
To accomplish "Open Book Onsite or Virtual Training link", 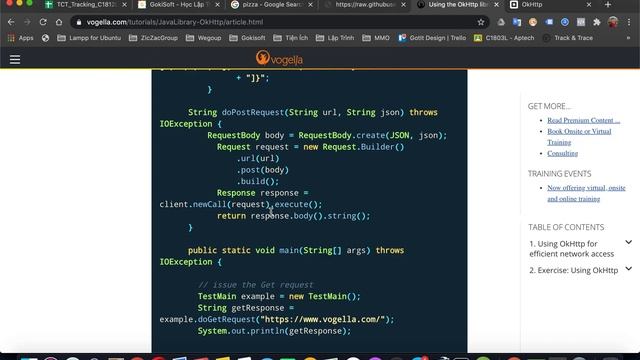I will tap(579, 137).
